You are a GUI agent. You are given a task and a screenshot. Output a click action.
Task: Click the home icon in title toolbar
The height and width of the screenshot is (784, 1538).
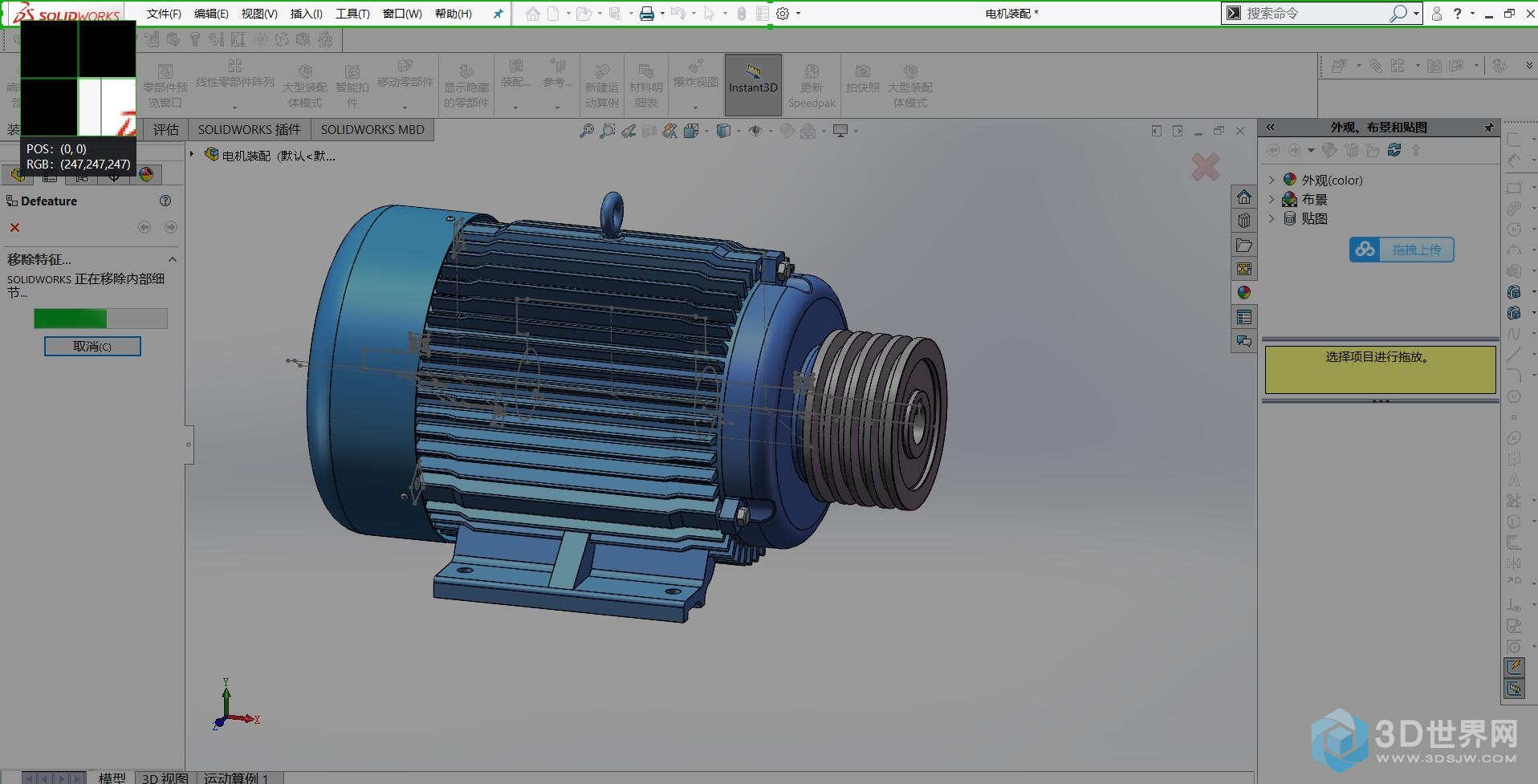[x=533, y=14]
